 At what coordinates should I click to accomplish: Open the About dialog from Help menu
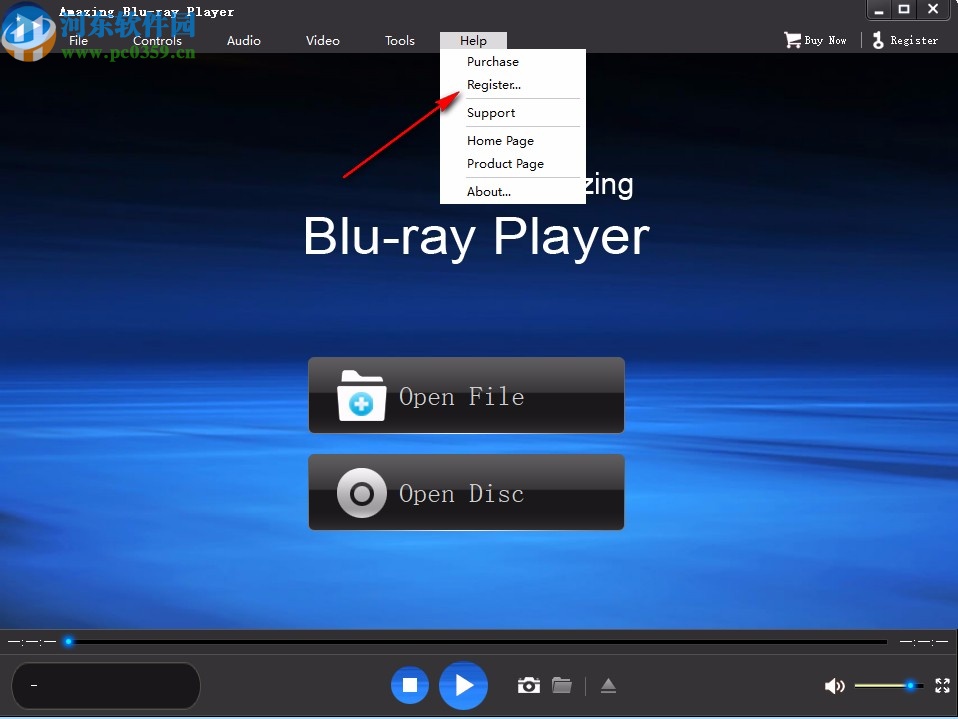488,191
